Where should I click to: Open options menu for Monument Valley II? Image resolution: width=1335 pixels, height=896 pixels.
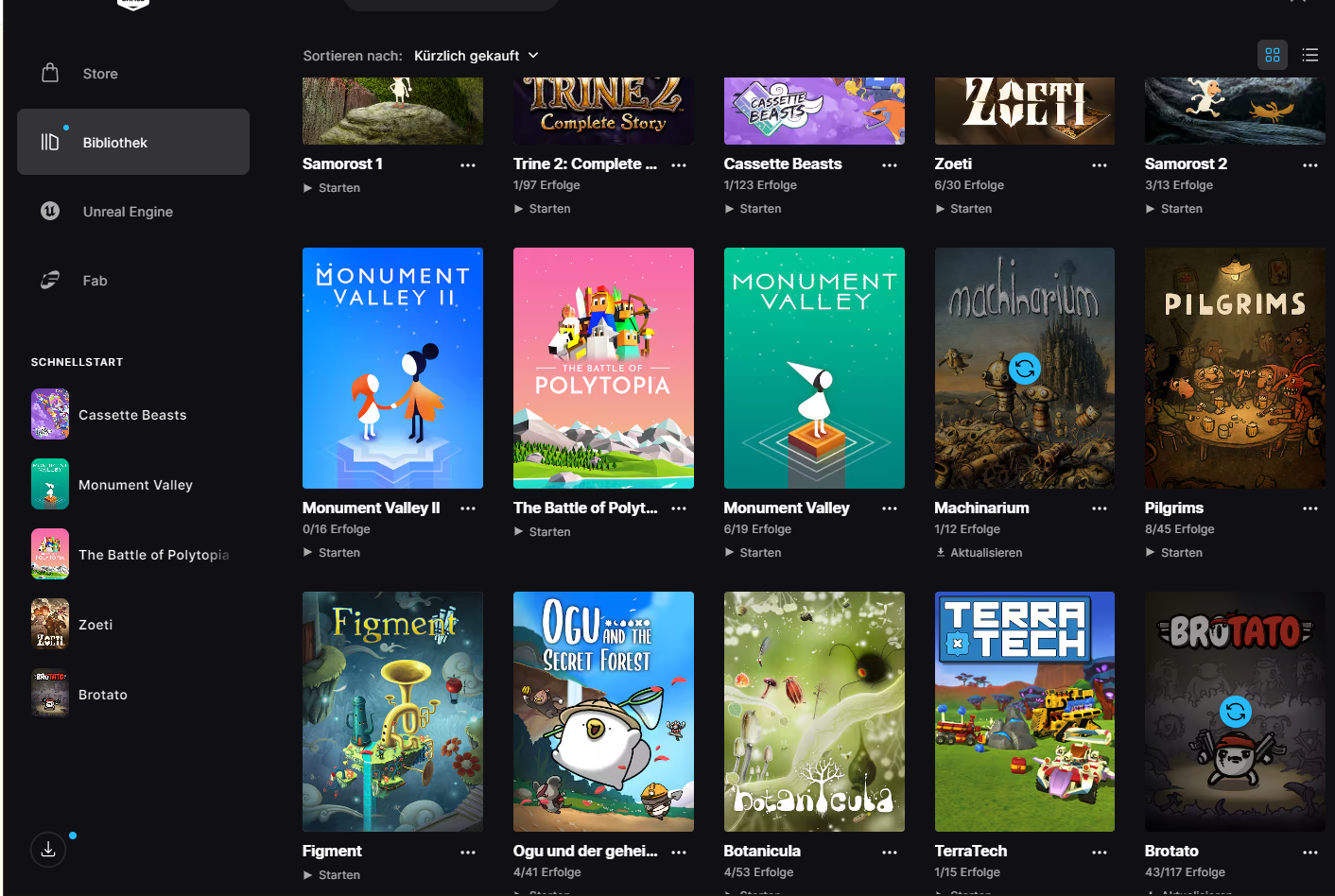click(x=468, y=508)
